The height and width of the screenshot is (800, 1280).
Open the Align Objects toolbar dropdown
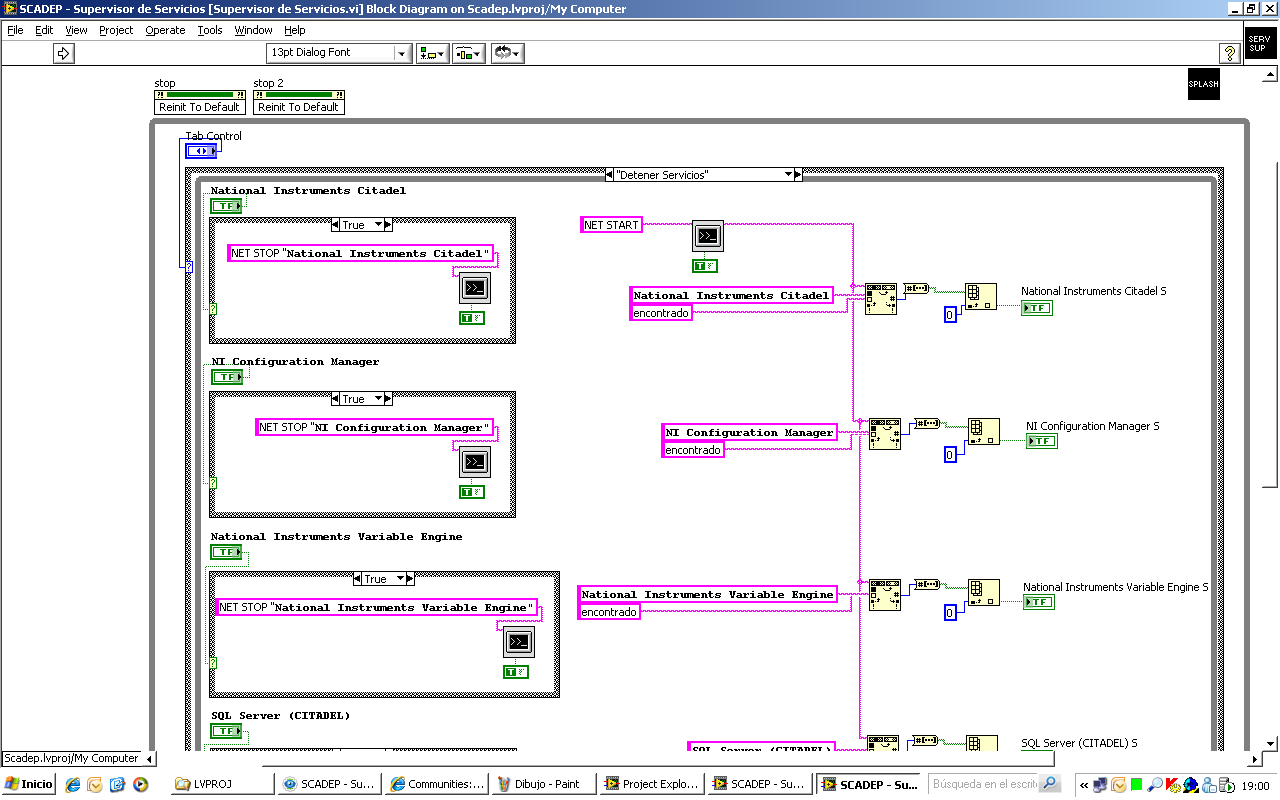[x=433, y=53]
